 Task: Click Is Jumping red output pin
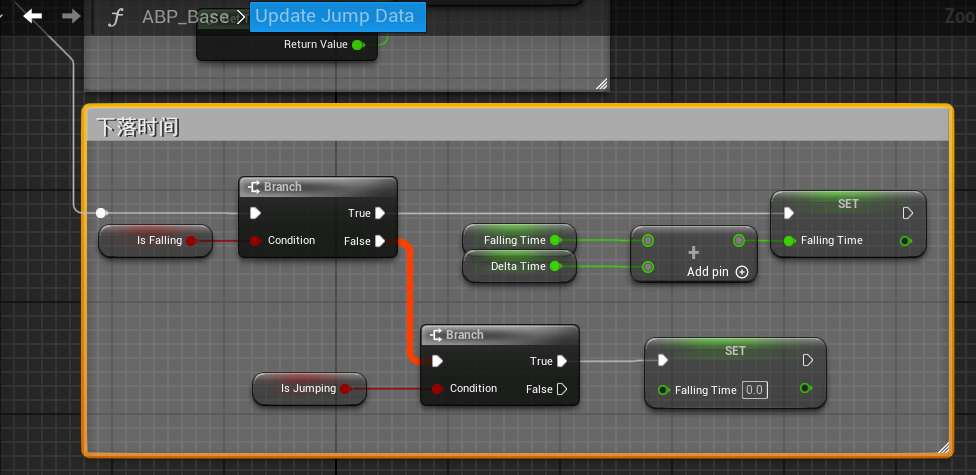tap(345, 389)
